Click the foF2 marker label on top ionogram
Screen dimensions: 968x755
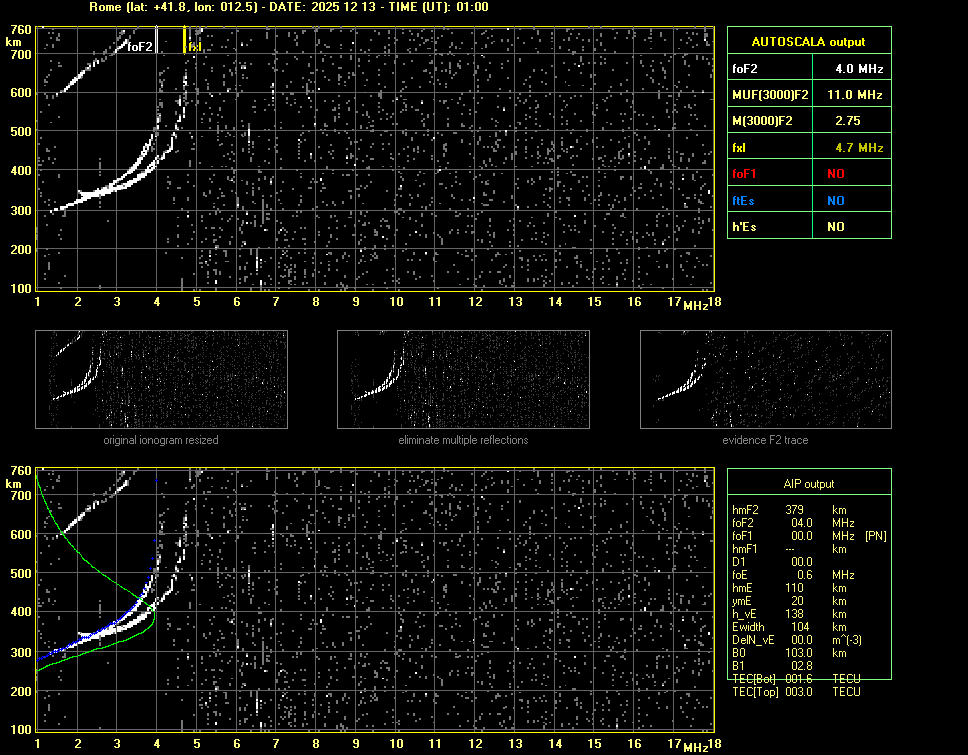click(140, 46)
